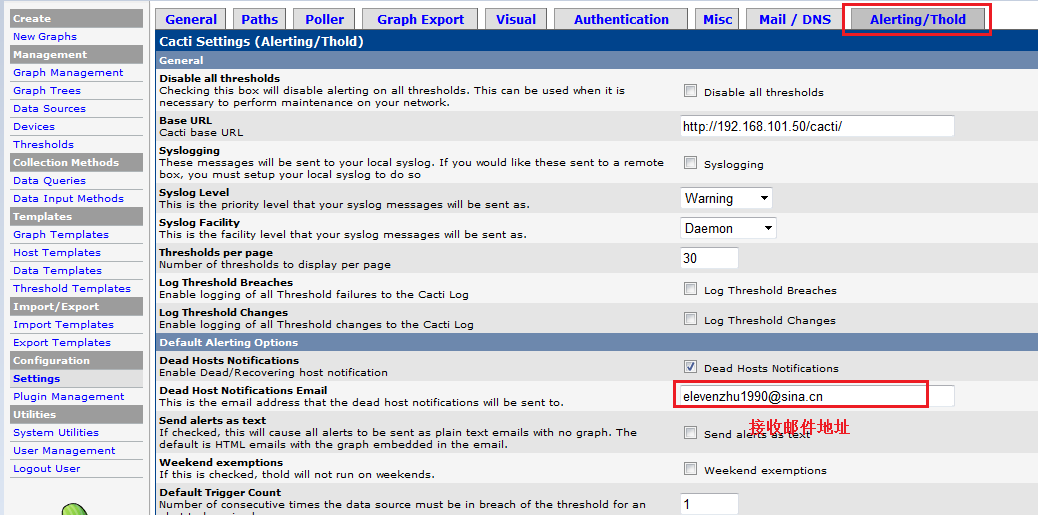Uncheck Dead Hosts Notifications checkbox

pyautogui.click(x=690, y=367)
